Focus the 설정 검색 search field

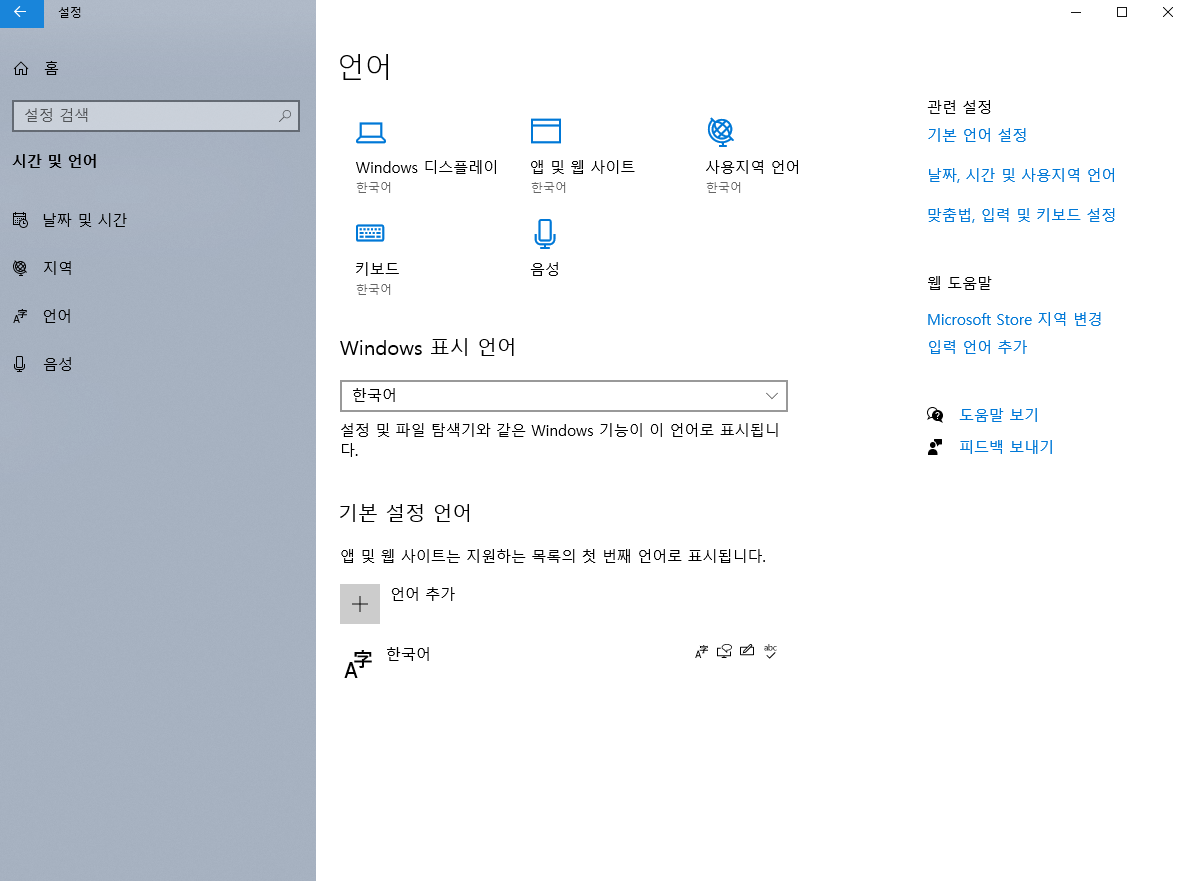coord(156,116)
